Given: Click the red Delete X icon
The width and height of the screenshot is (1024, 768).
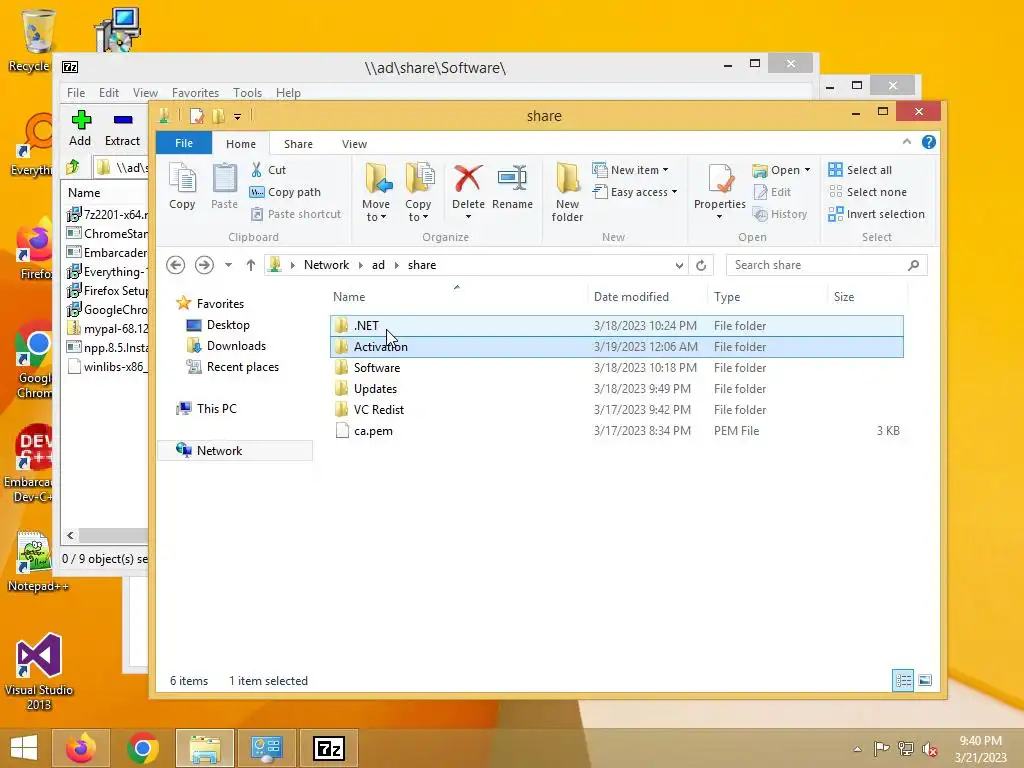Looking at the screenshot, I should [x=468, y=178].
